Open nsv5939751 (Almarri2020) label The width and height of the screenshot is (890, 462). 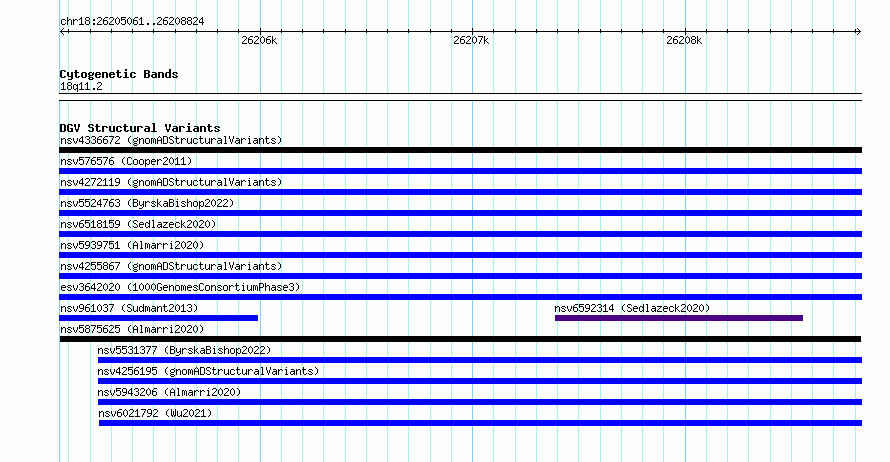pos(132,245)
